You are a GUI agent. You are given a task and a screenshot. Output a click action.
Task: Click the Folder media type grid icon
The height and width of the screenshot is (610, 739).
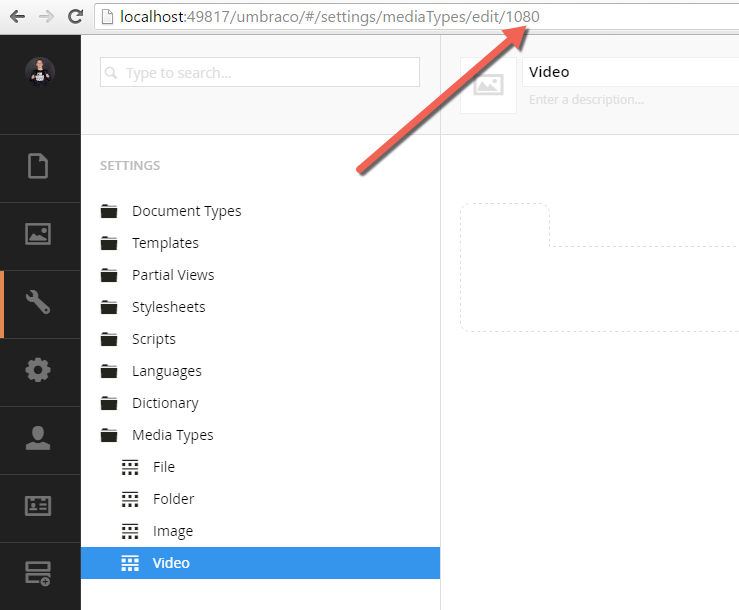click(x=130, y=499)
